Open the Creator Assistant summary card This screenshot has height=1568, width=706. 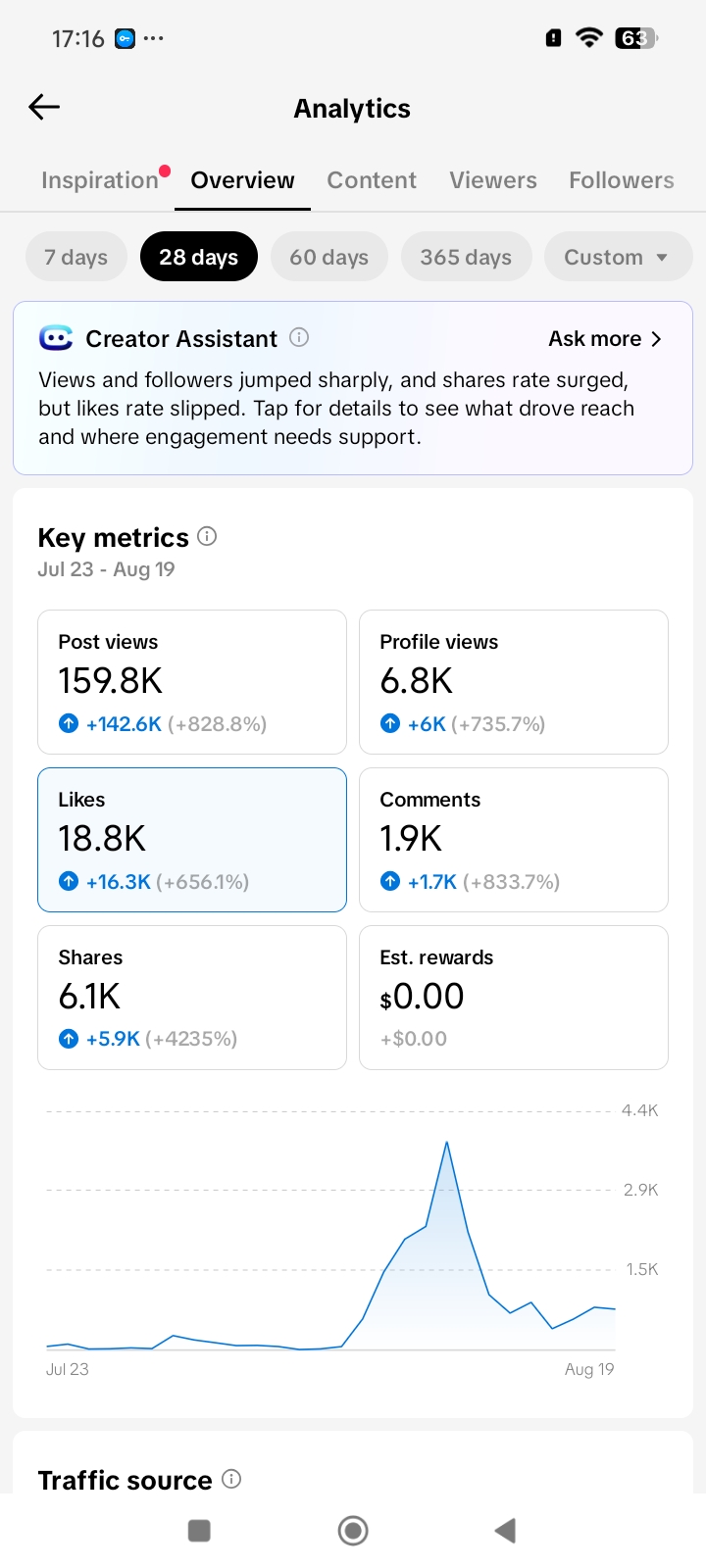coord(353,388)
